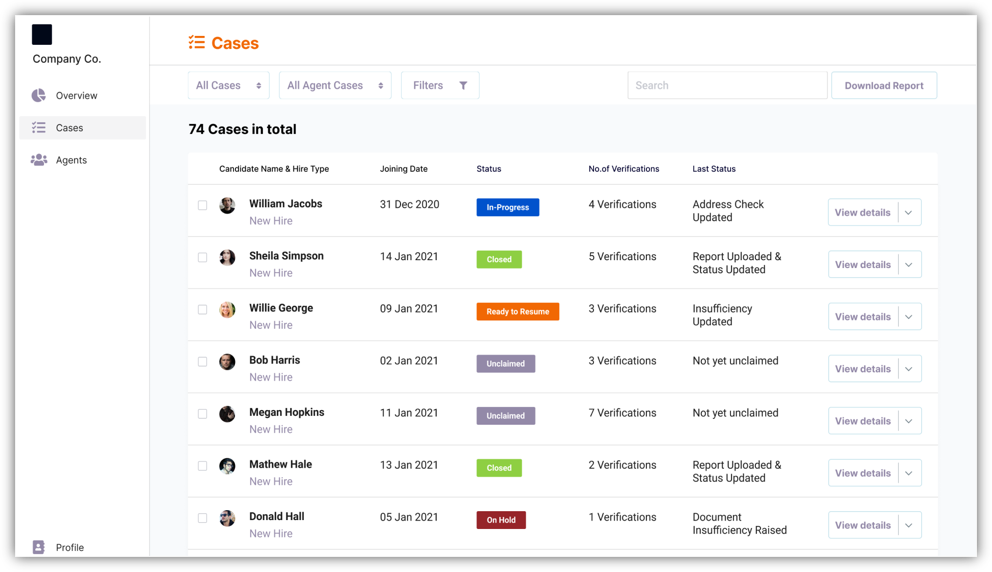Select the Willie George row checkbox
The height and width of the screenshot is (572, 992).
pos(202,309)
